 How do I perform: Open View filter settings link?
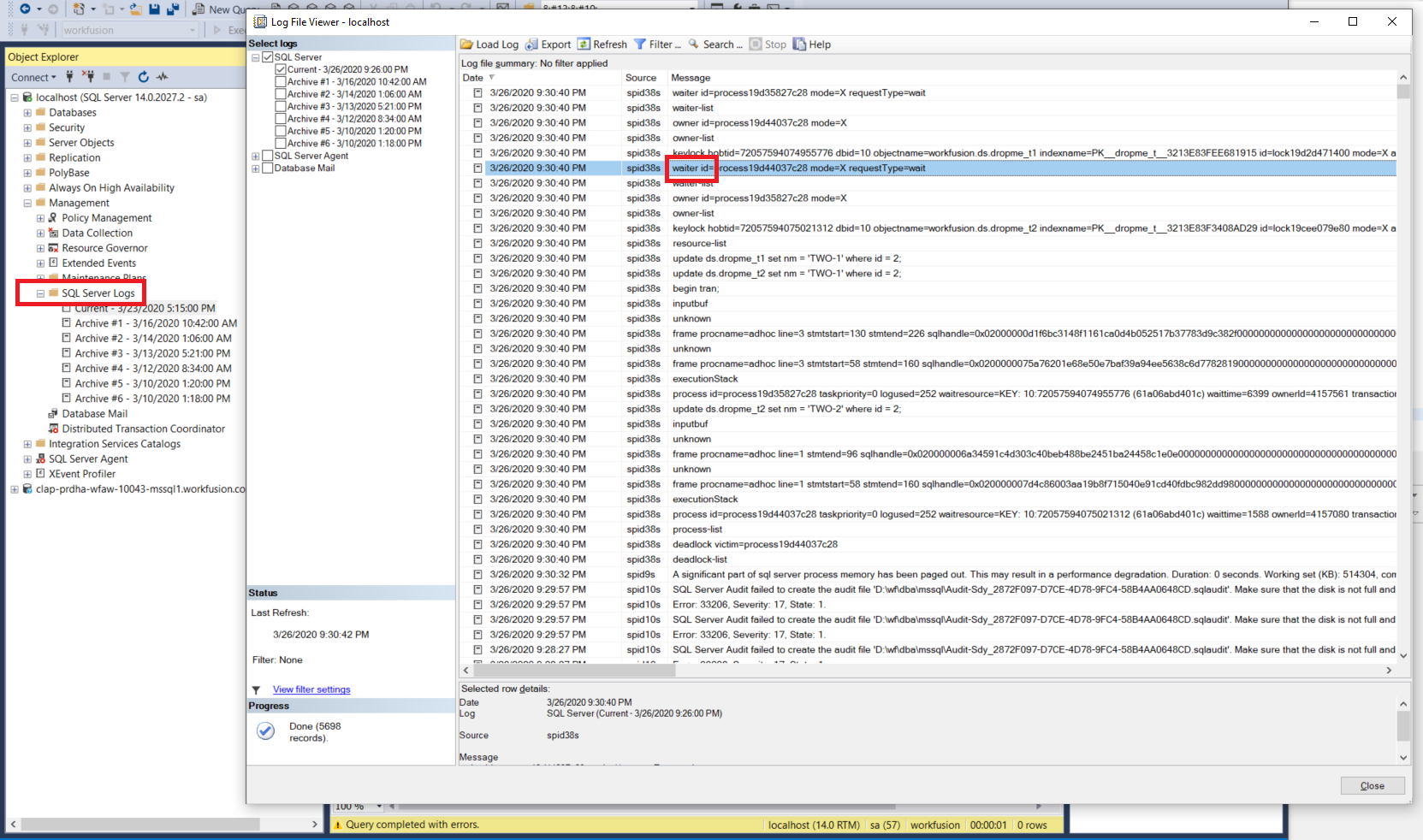311,689
